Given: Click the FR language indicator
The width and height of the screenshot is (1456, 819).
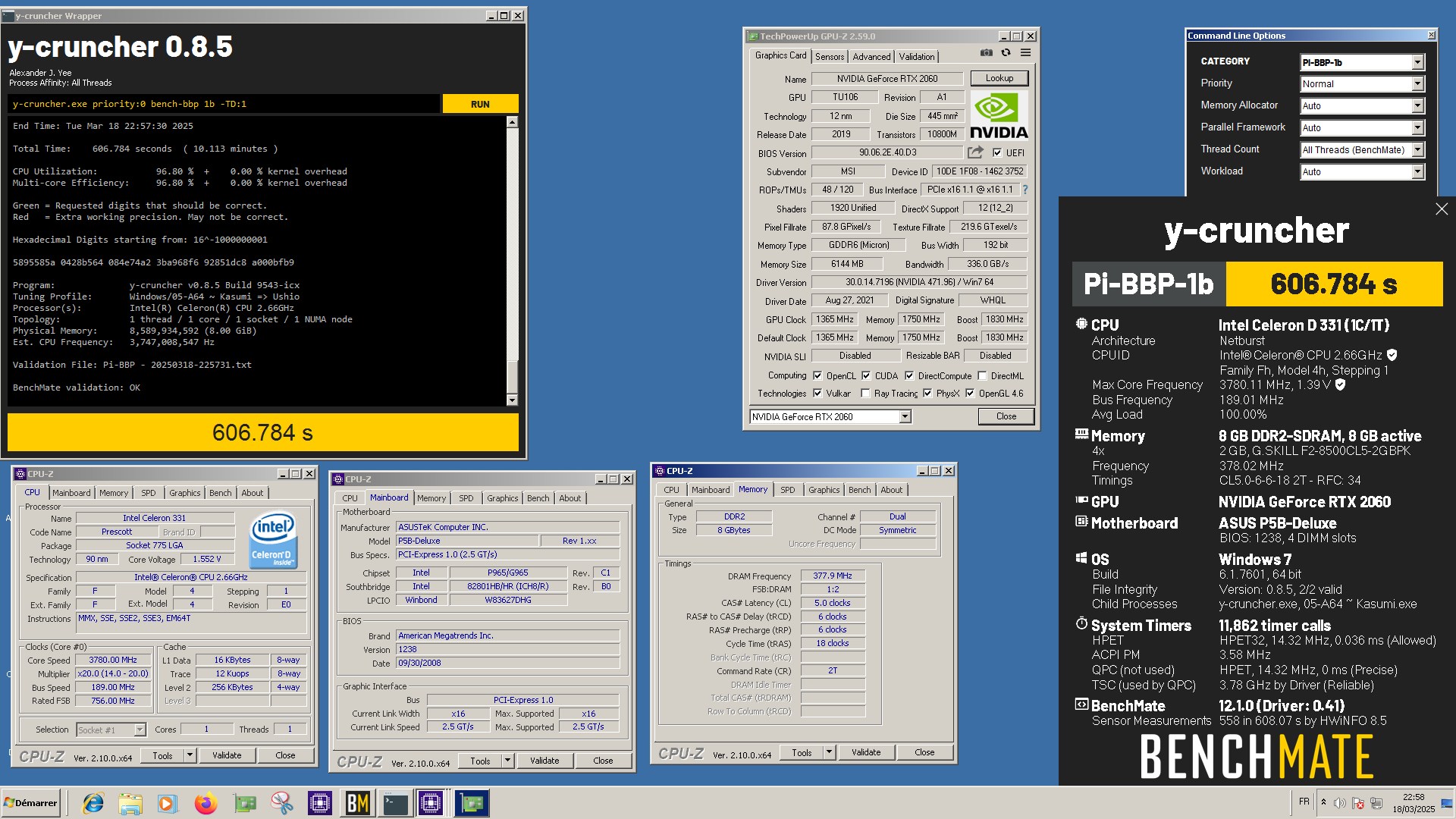Looking at the screenshot, I should [x=1304, y=802].
